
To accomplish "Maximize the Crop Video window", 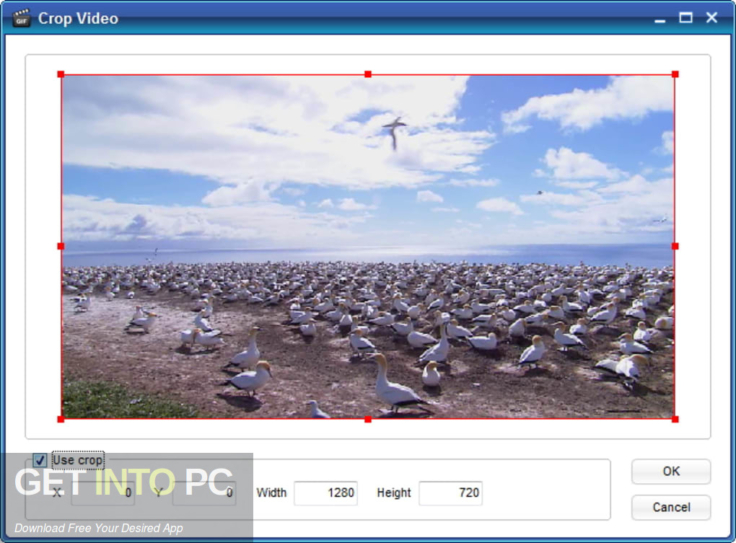I will [x=686, y=18].
